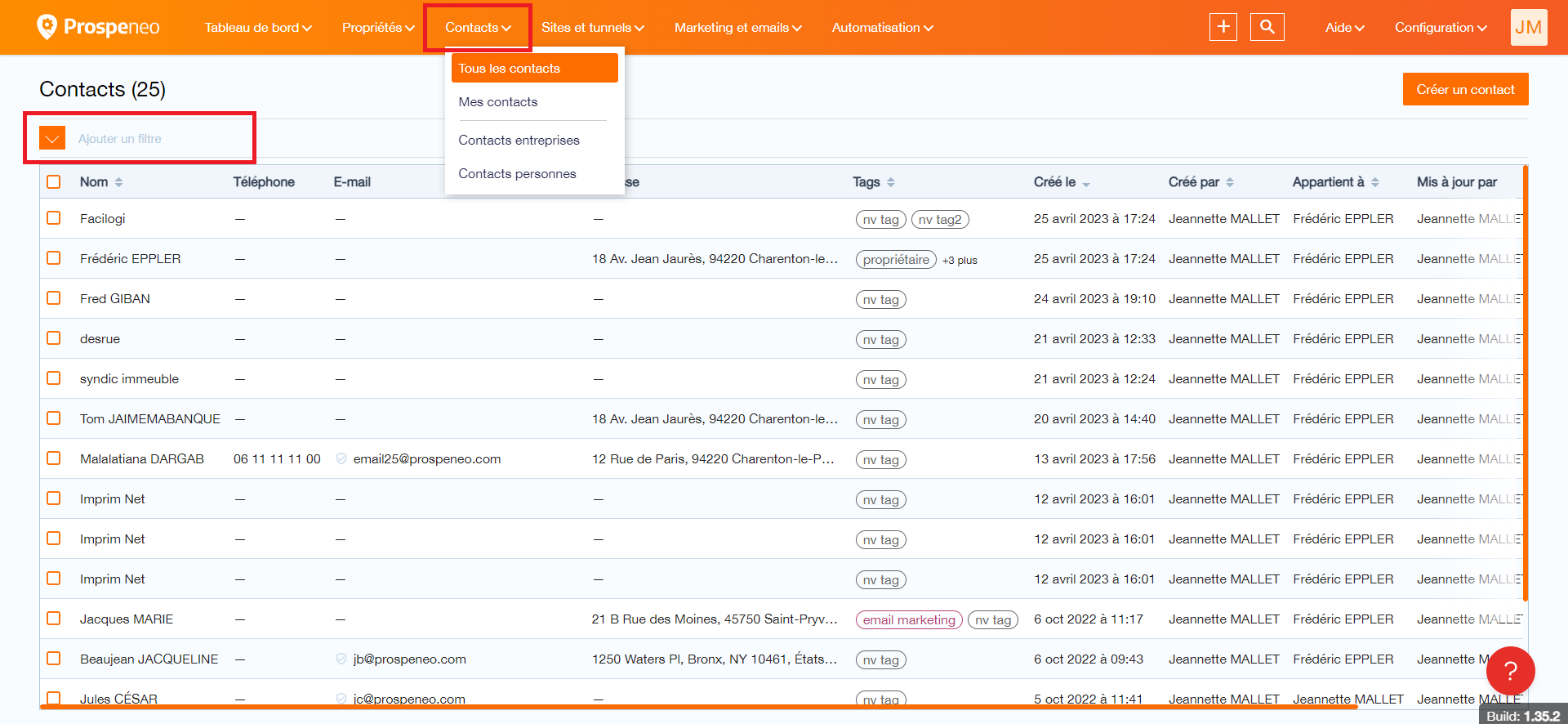Click the Téléphone column header
Screen dimensions: 1568x724
264,181
